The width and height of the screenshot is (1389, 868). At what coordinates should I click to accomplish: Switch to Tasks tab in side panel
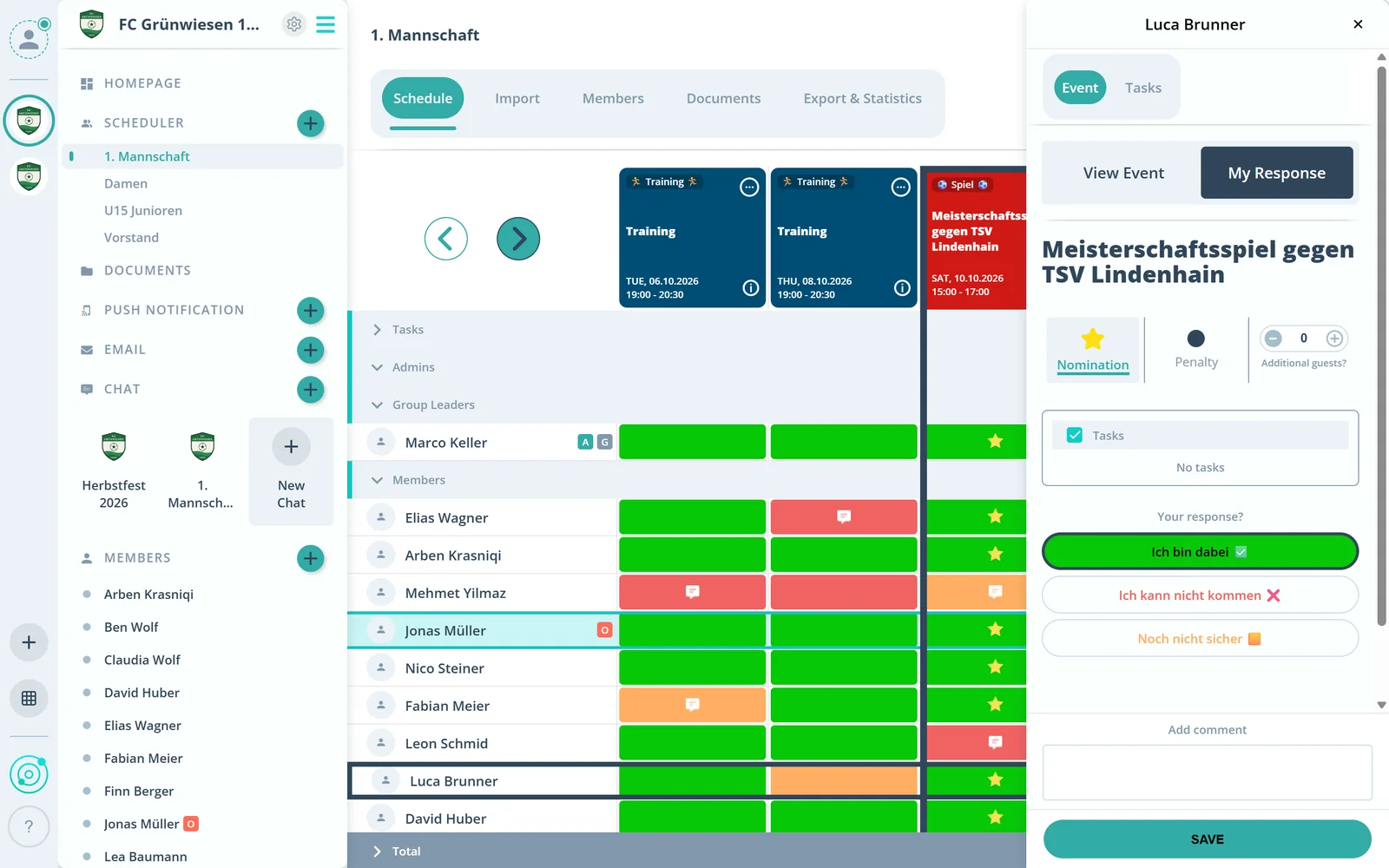point(1142,88)
